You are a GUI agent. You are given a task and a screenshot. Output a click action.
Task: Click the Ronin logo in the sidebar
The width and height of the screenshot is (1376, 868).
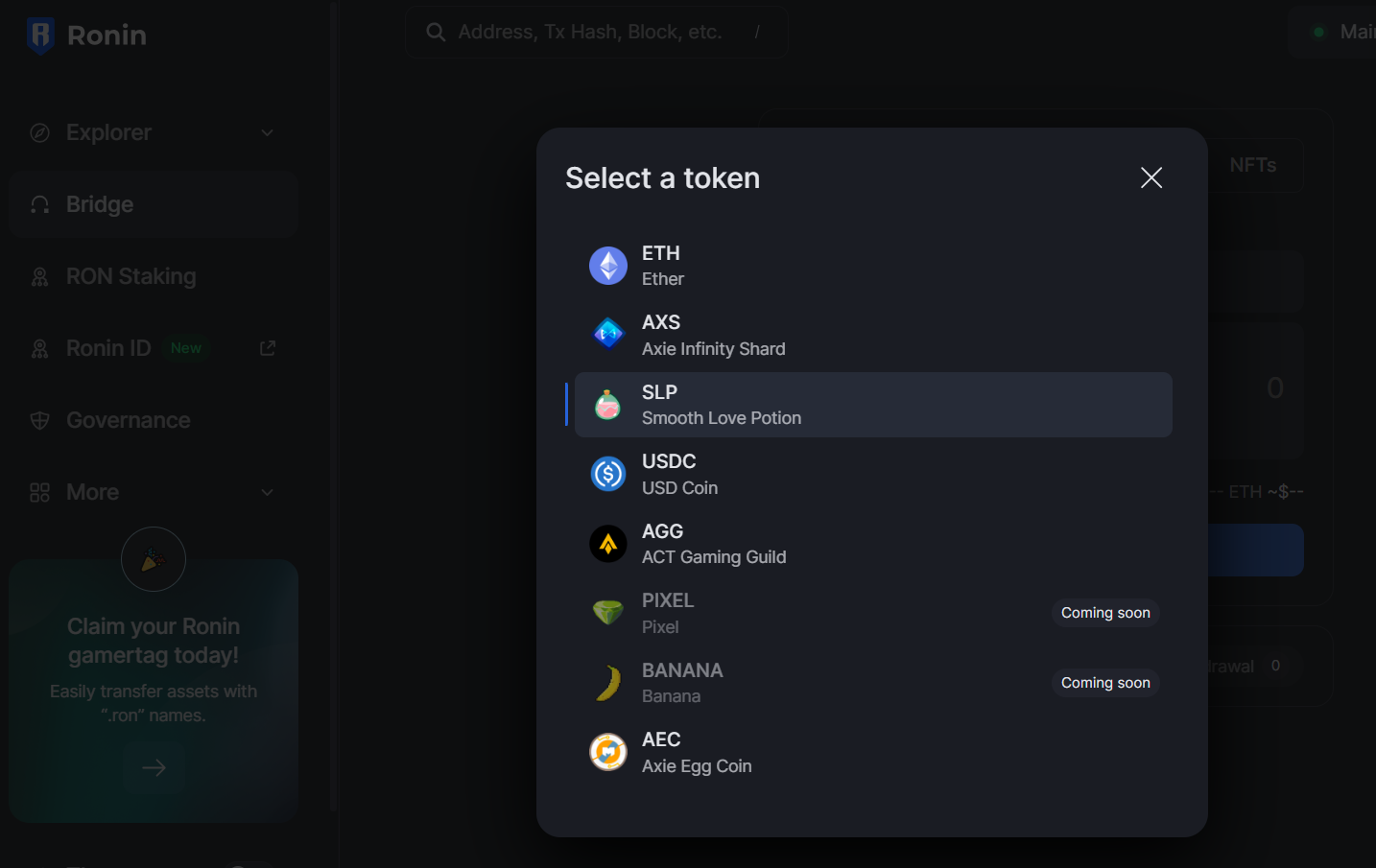click(x=40, y=35)
